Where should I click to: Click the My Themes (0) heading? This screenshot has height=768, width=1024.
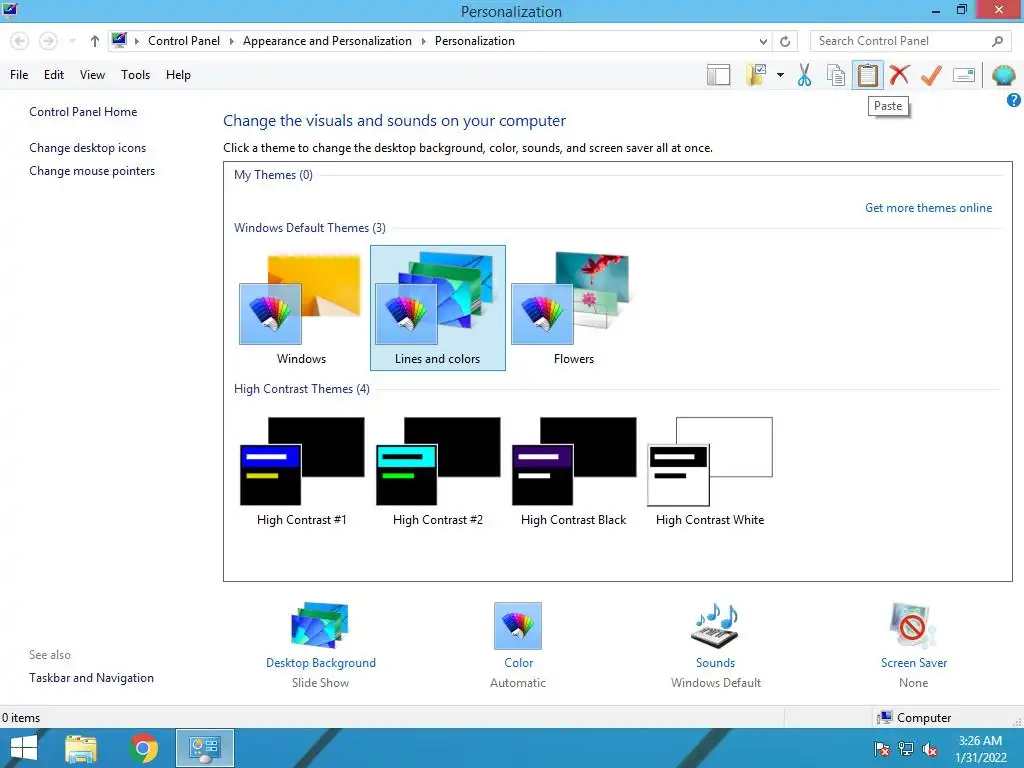click(x=273, y=174)
